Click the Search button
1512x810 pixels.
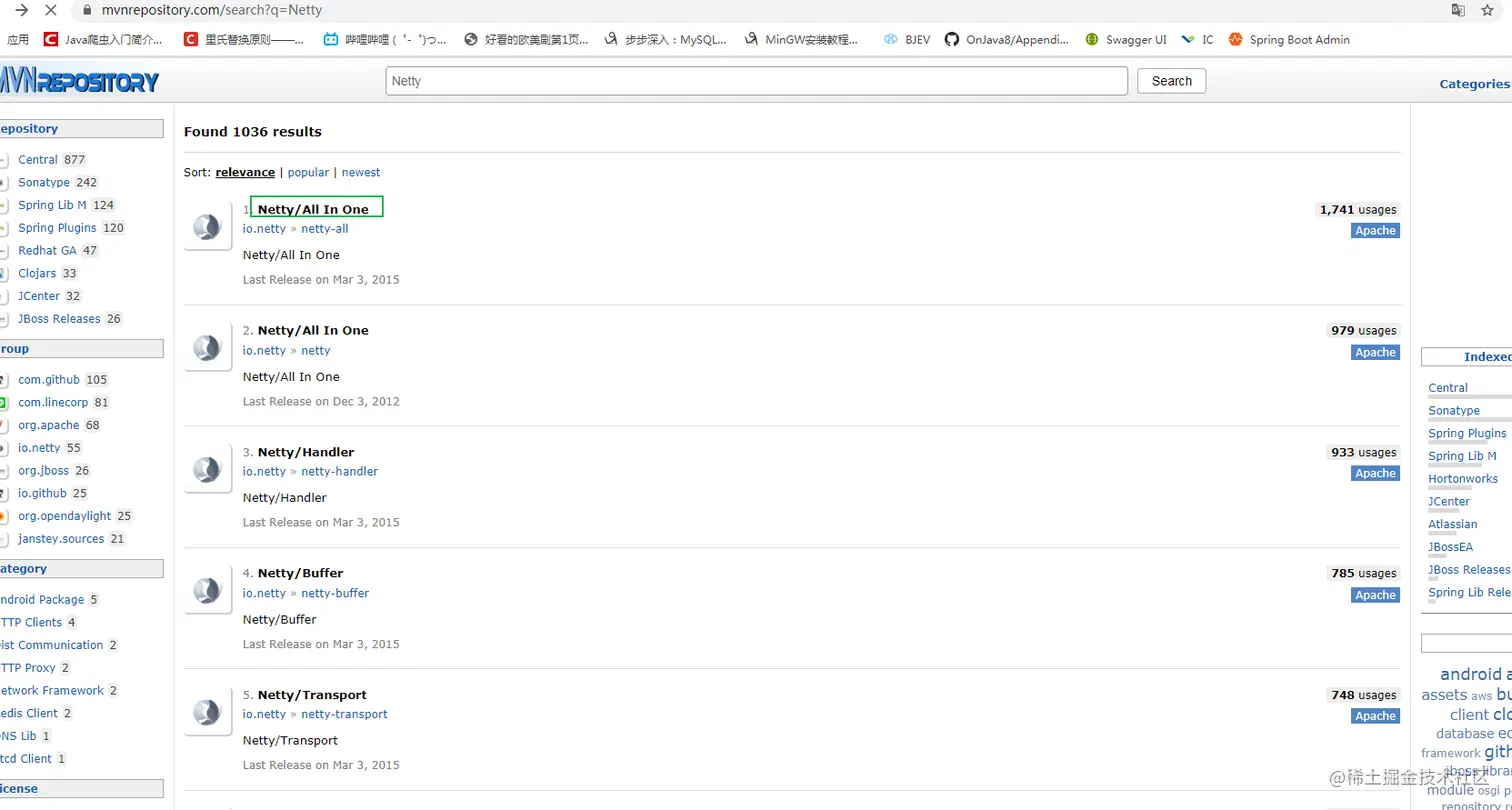pyautogui.click(x=1171, y=81)
